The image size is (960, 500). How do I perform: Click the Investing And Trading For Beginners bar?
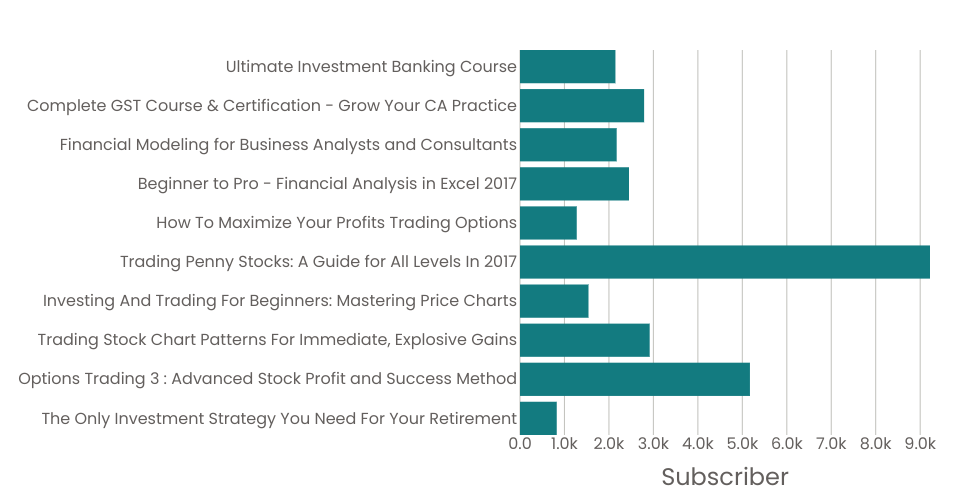pyautogui.click(x=554, y=301)
